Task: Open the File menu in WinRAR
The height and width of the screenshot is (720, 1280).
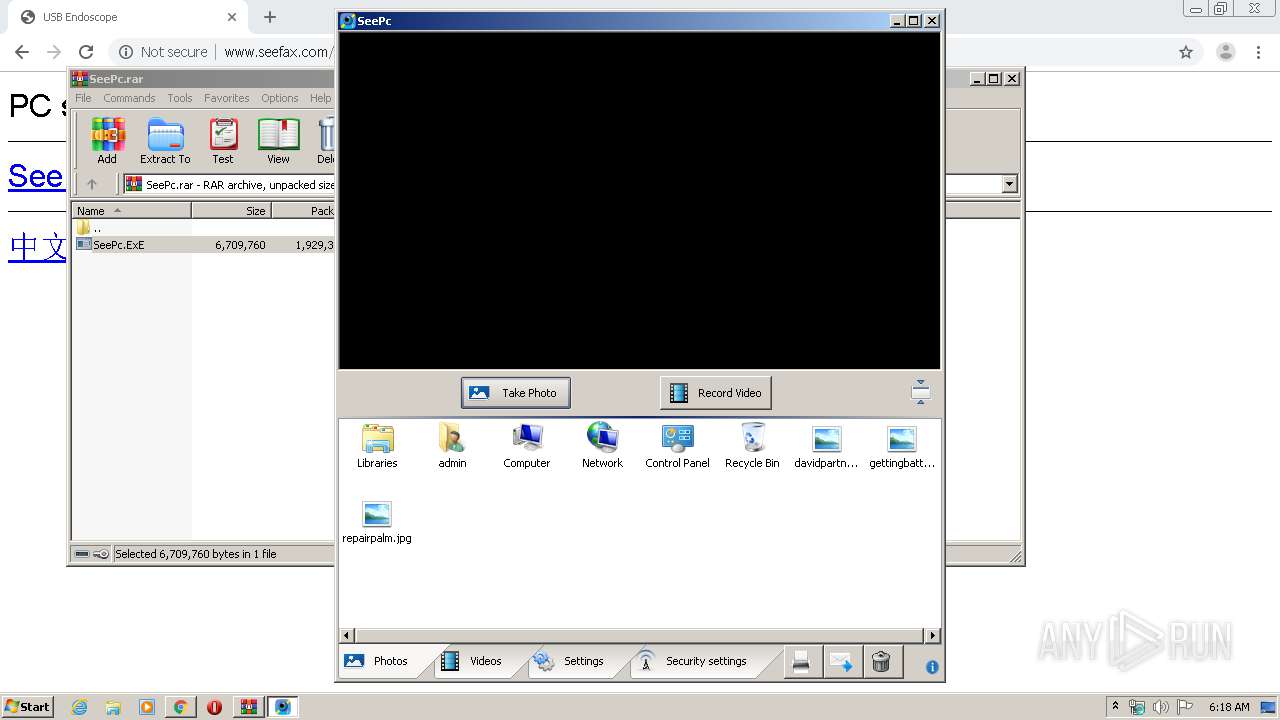Action: pyautogui.click(x=83, y=98)
